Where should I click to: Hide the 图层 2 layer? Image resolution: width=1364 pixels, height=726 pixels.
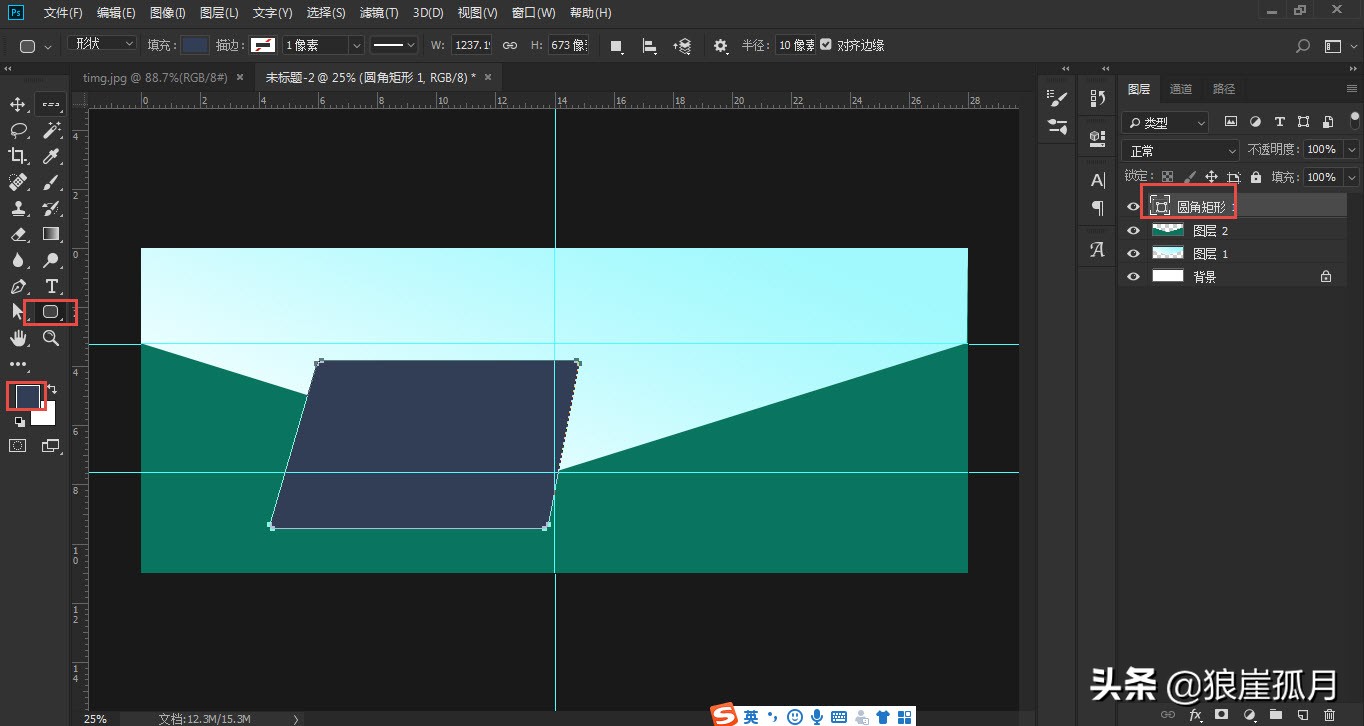point(1133,230)
